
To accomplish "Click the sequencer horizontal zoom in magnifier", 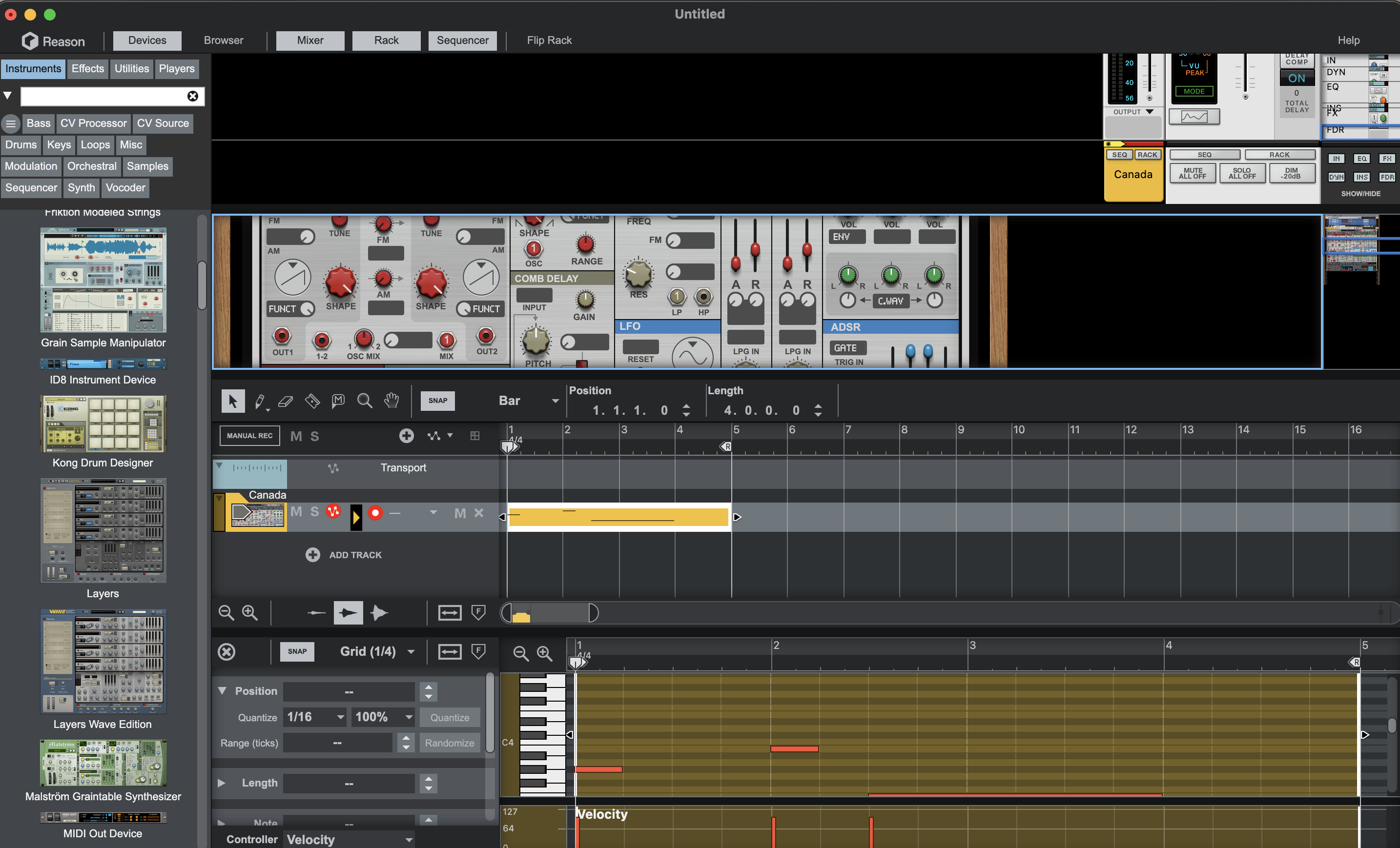I will (250, 612).
